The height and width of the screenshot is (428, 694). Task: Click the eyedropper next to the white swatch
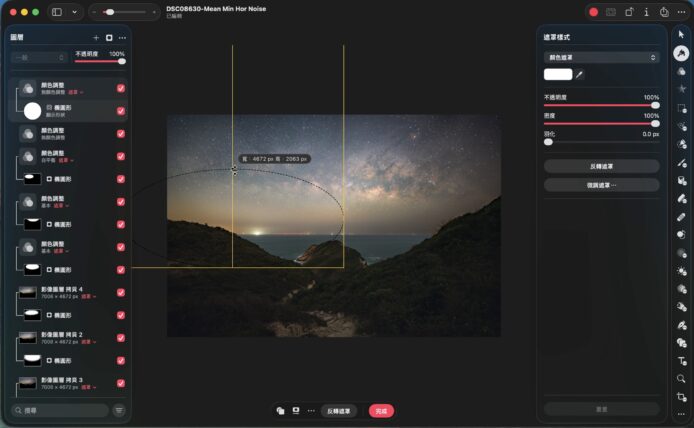580,74
